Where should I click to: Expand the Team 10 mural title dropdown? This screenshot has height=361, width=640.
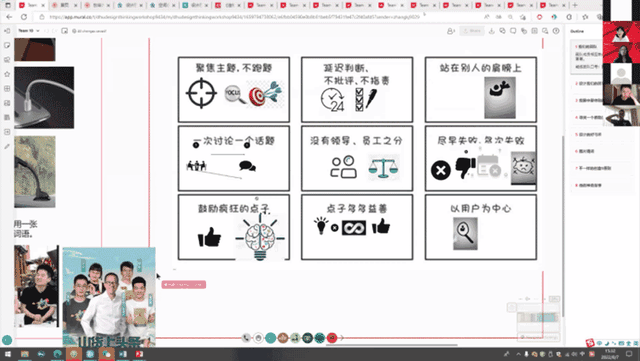29,31
